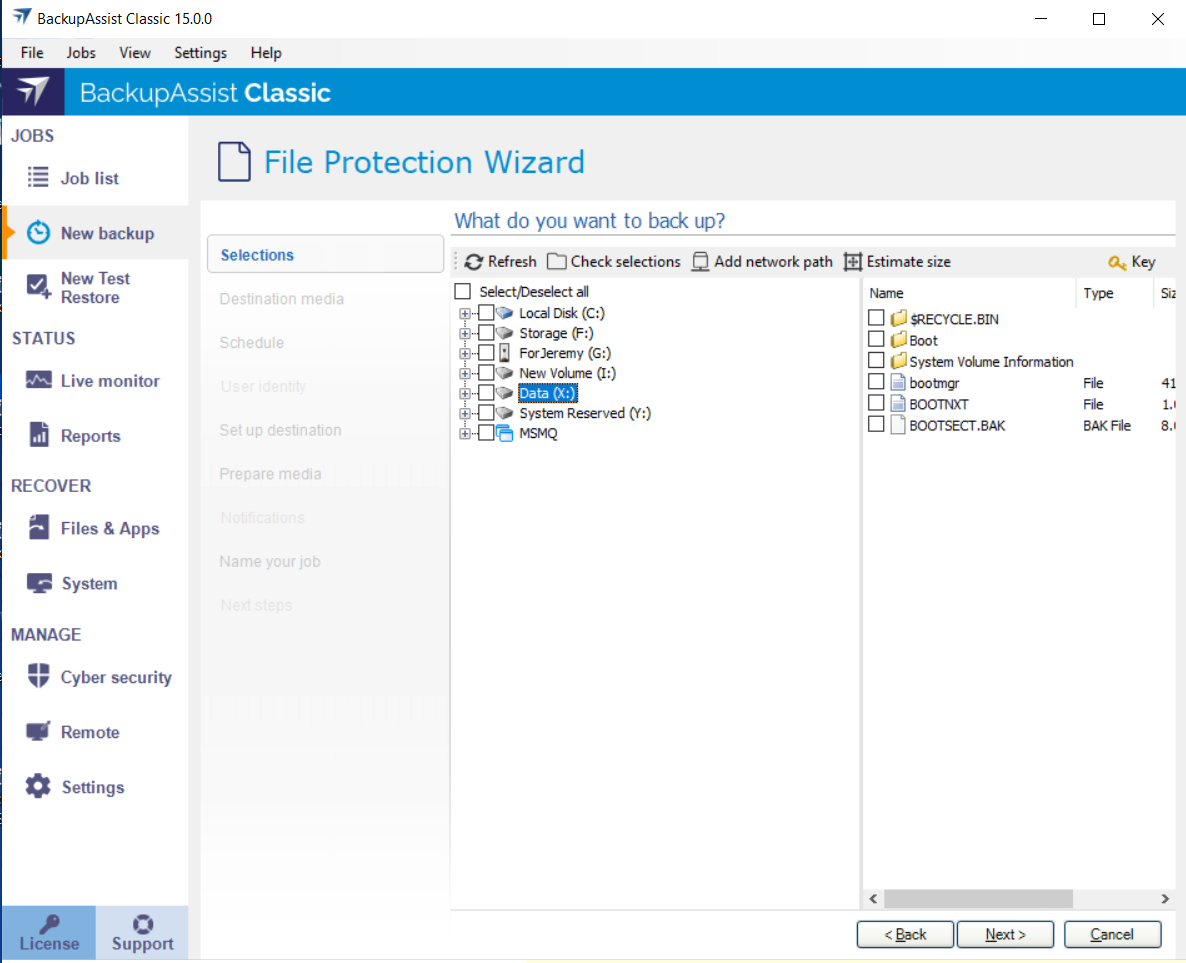Open the Key legend icon
The height and width of the screenshot is (963, 1186).
coord(1117,262)
